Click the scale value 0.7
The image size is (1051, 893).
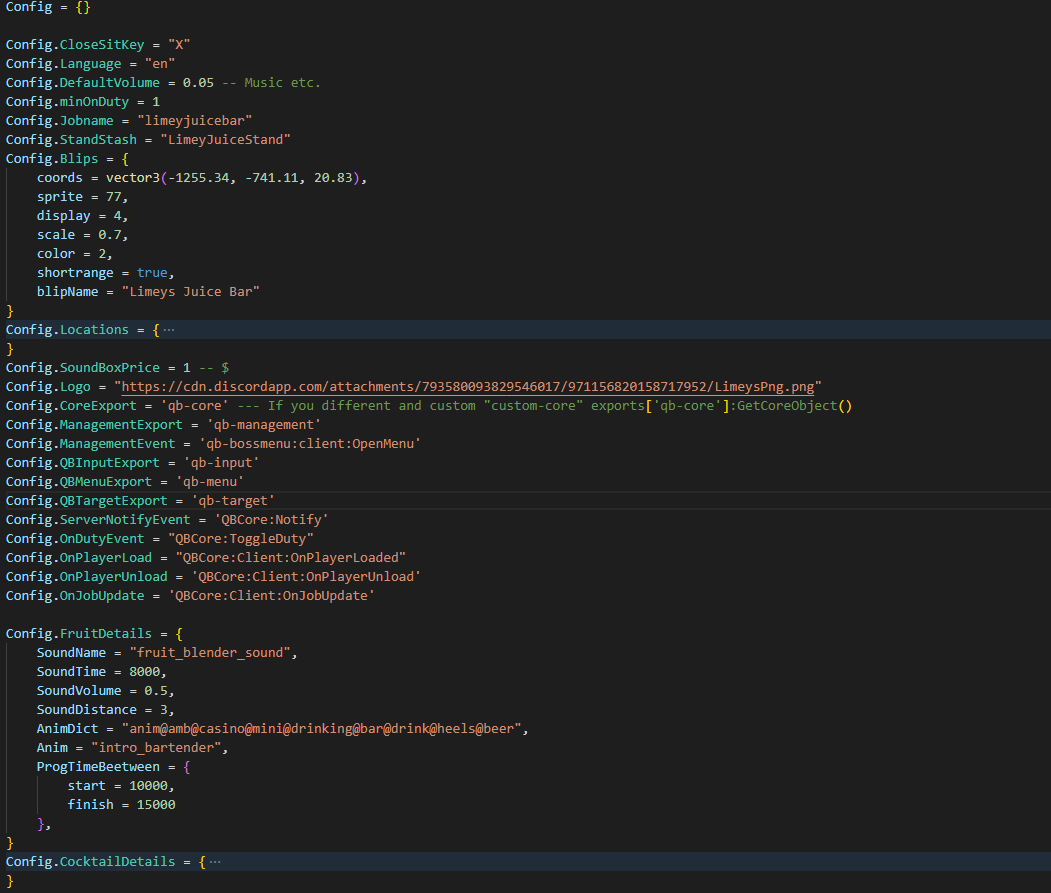110,235
